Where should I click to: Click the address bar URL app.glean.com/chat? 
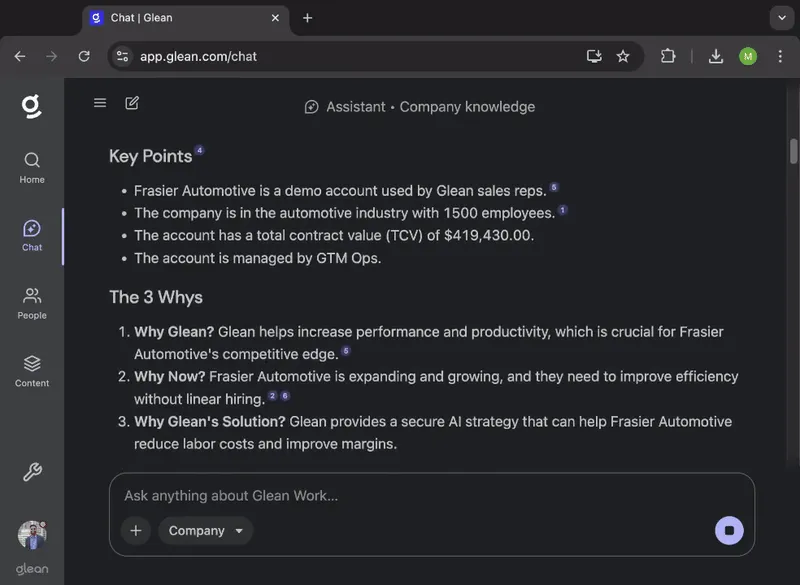coord(198,56)
